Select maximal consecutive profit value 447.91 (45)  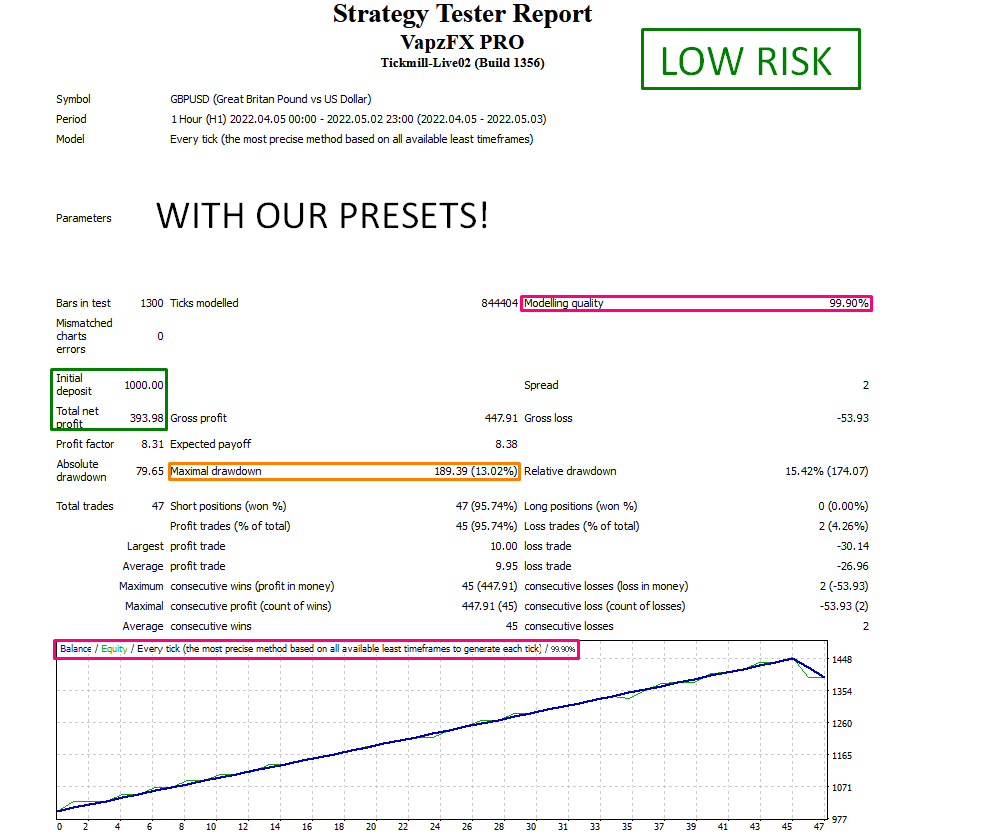[489, 607]
